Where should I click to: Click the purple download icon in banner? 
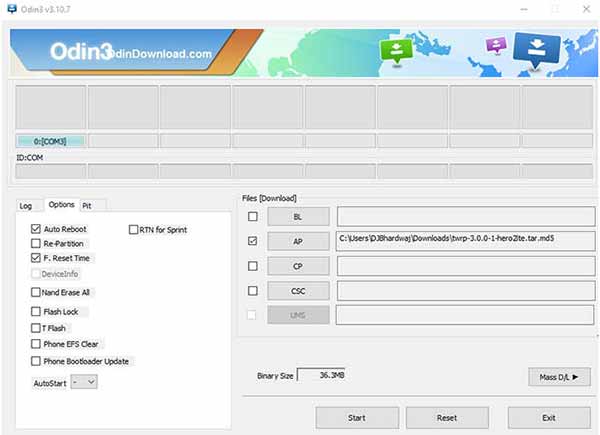pos(496,44)
